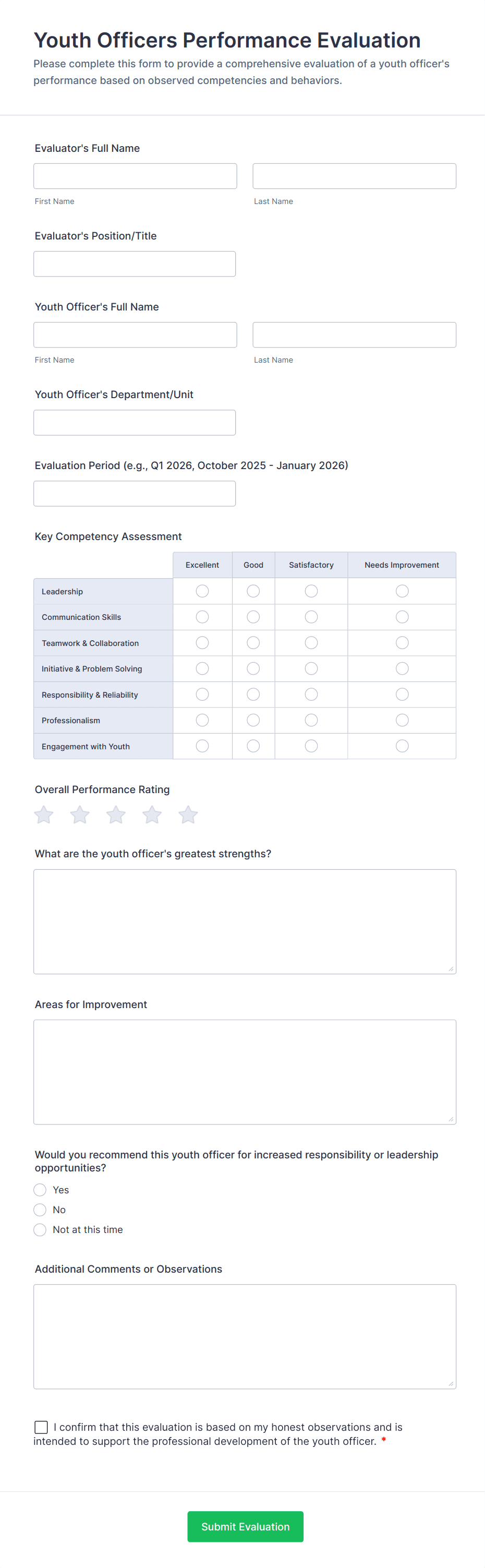Click the Youth Officer's Last Name field
Screen dimensions: 485x1568
354,334
